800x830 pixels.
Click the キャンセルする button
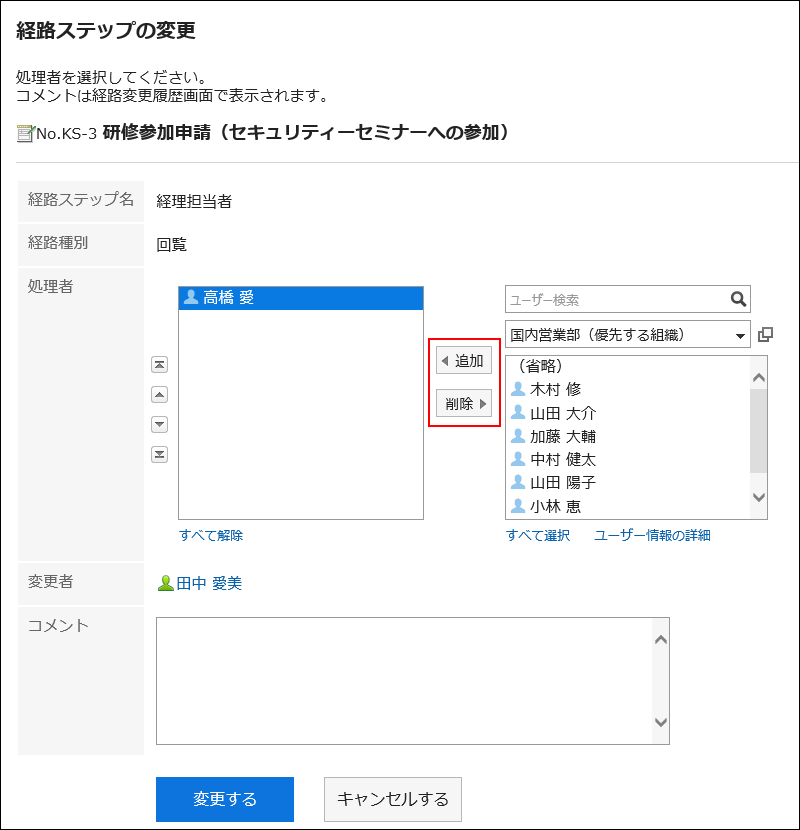coord(393,799)
